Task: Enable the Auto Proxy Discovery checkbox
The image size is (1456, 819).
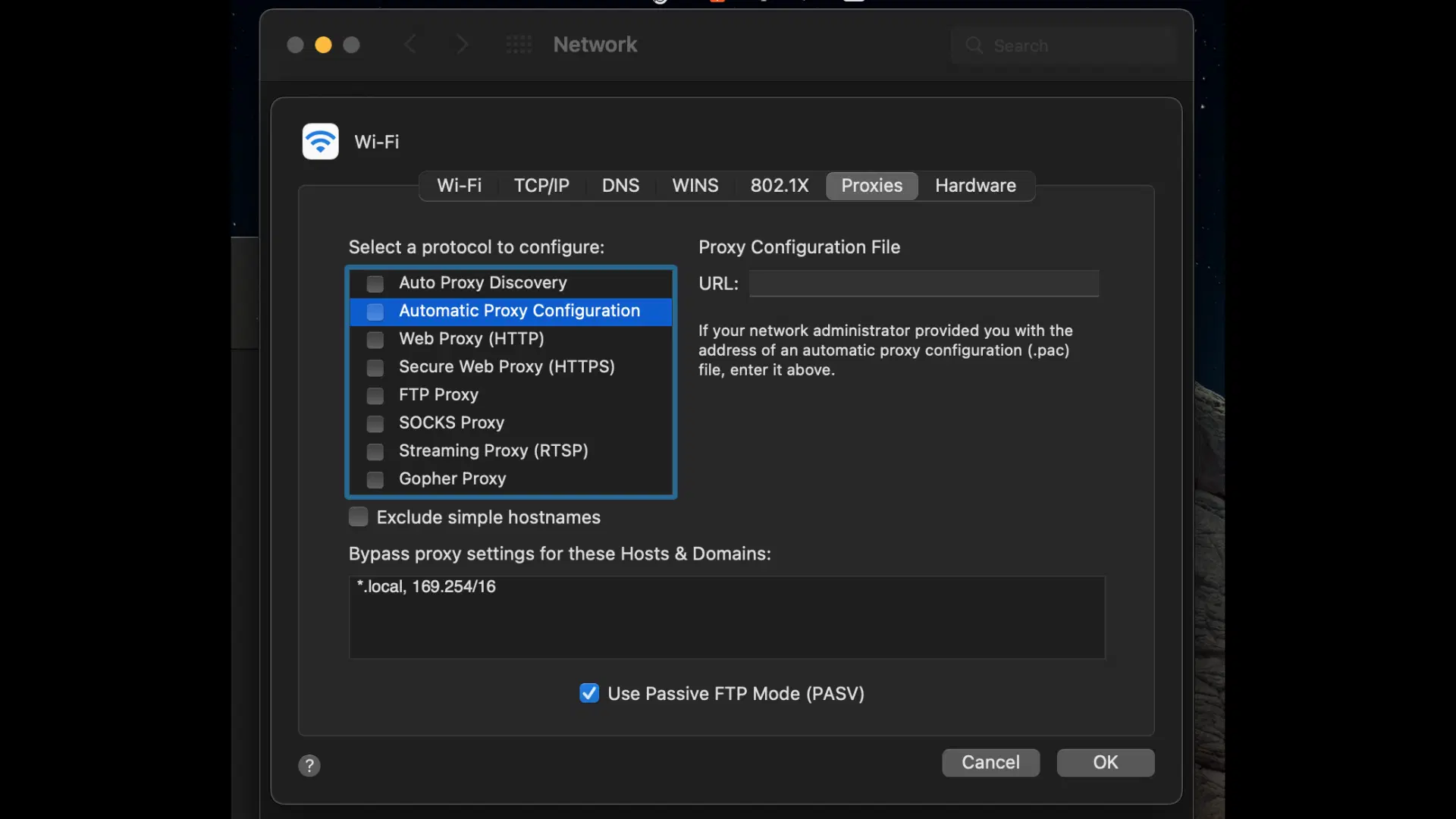Action: (375, 284)
